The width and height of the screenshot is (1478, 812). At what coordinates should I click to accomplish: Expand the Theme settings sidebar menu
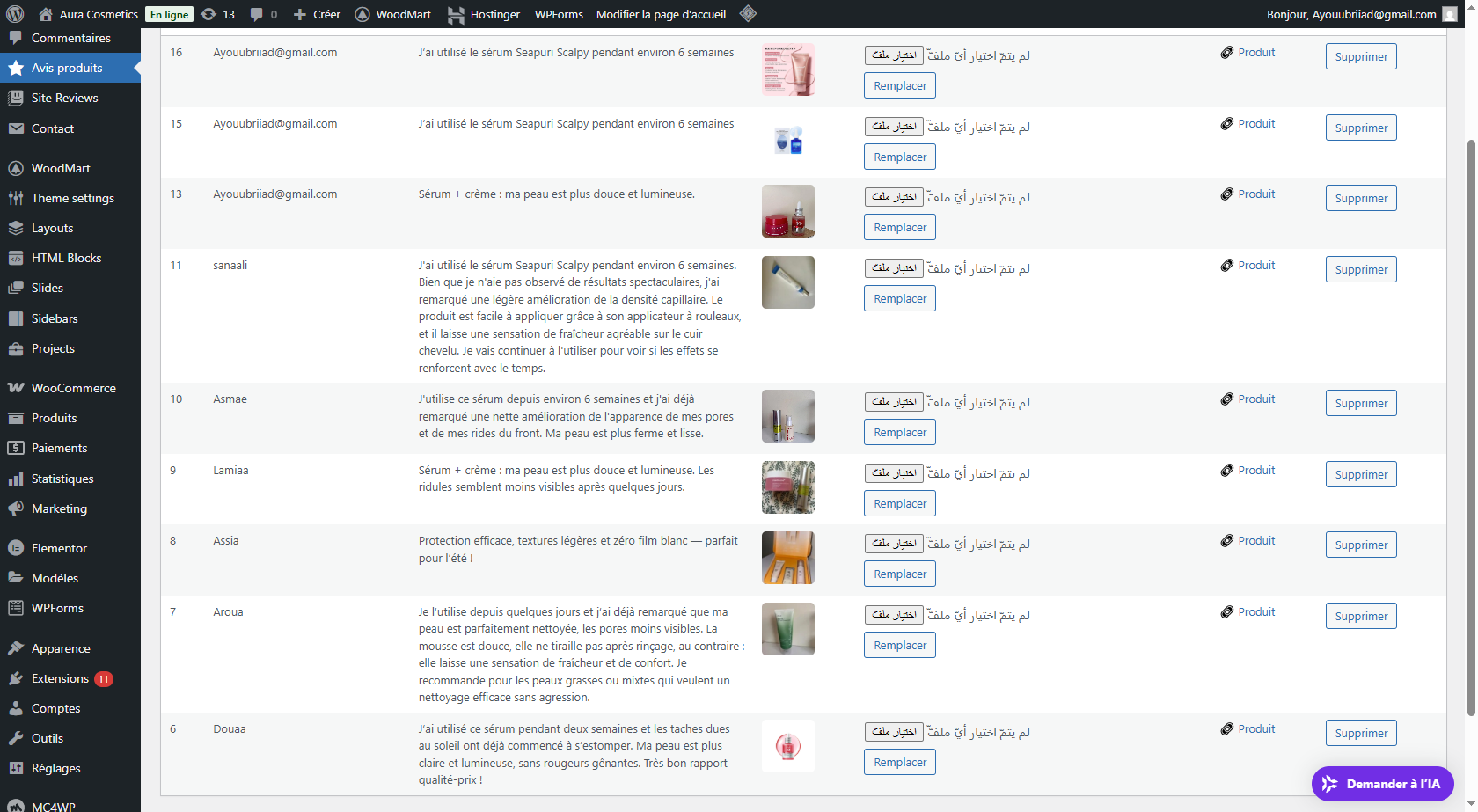(x=72, y=198)
